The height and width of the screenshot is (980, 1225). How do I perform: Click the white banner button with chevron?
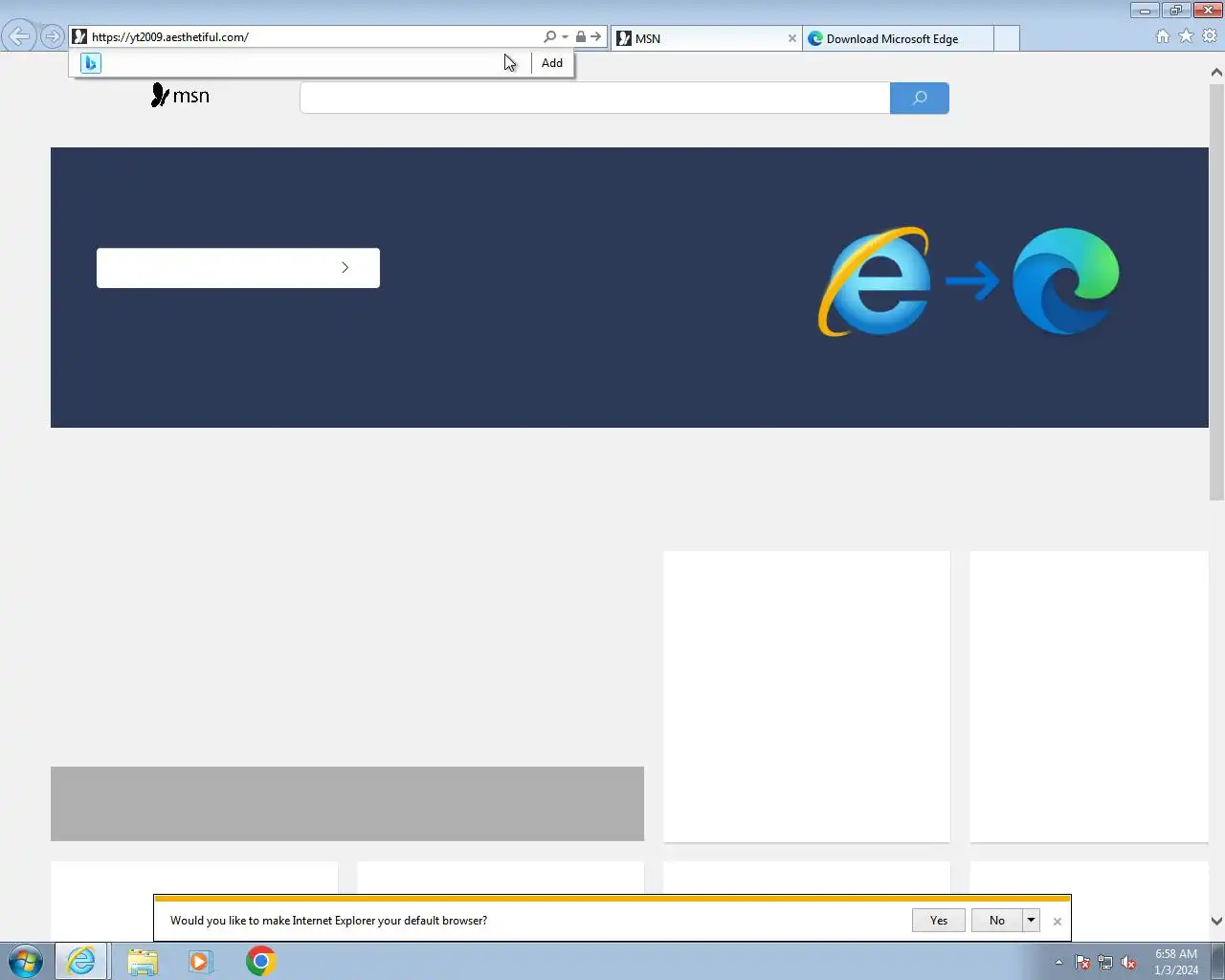[238, 268]
